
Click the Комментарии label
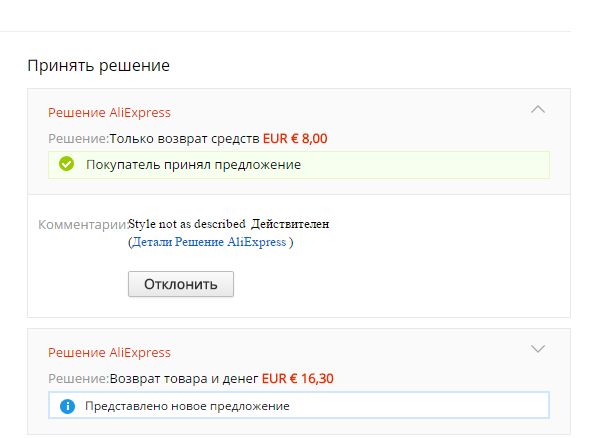[x=83, y=225]
